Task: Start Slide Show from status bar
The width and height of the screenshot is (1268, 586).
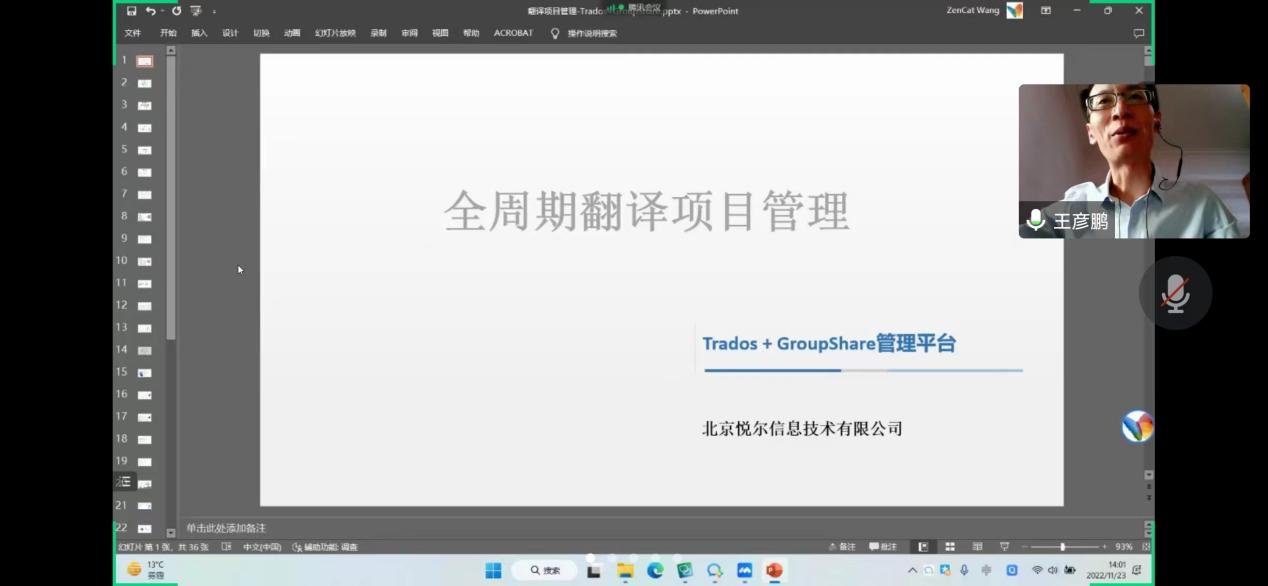Action: (1004, 547)
